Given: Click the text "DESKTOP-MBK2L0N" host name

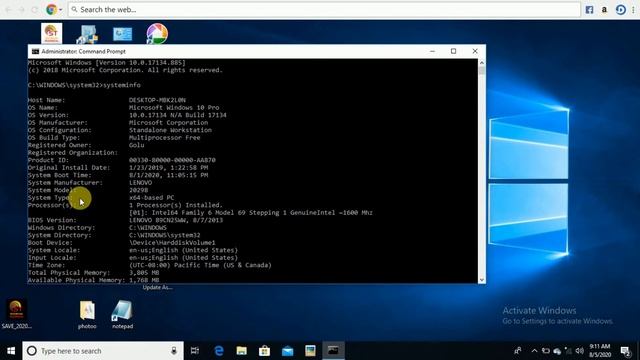Looking at the screenshot, I should point(158,100).
